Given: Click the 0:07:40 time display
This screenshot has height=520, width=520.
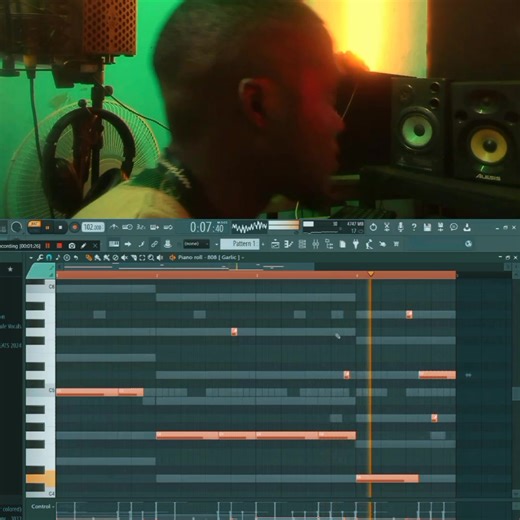Looking at the screenshot, I should click(207, 227).
